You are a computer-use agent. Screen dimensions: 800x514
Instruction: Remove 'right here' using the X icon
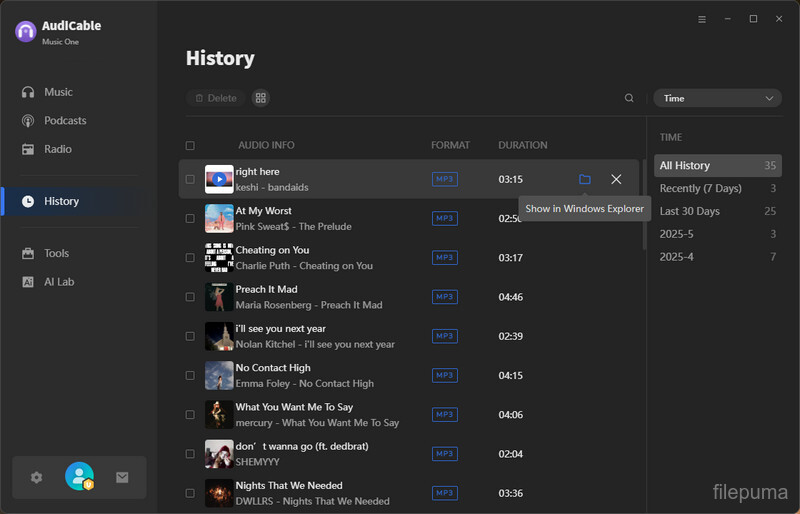[616, 179]
